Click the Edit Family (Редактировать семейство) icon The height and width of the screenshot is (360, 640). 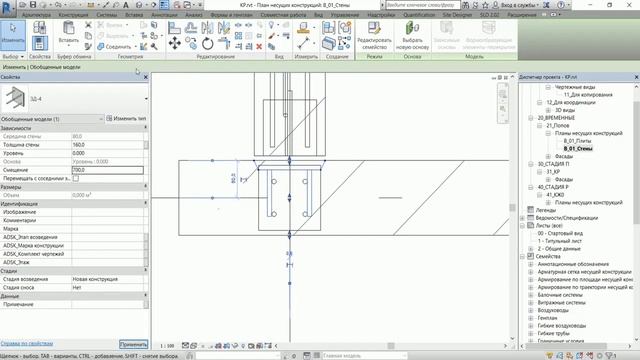pyautogui.click(x=374, y=28)
